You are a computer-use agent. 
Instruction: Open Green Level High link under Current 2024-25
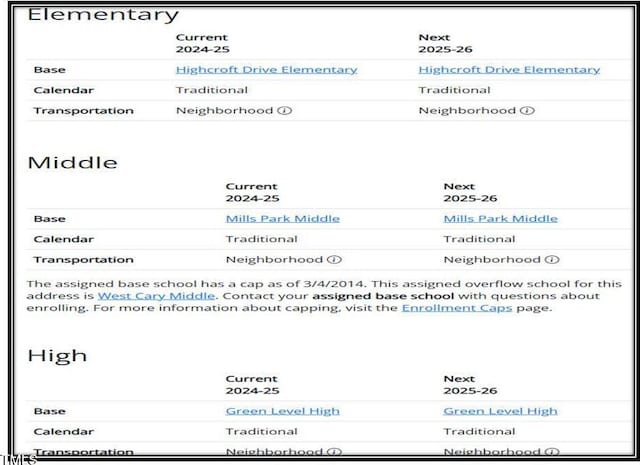click(282, 411)
